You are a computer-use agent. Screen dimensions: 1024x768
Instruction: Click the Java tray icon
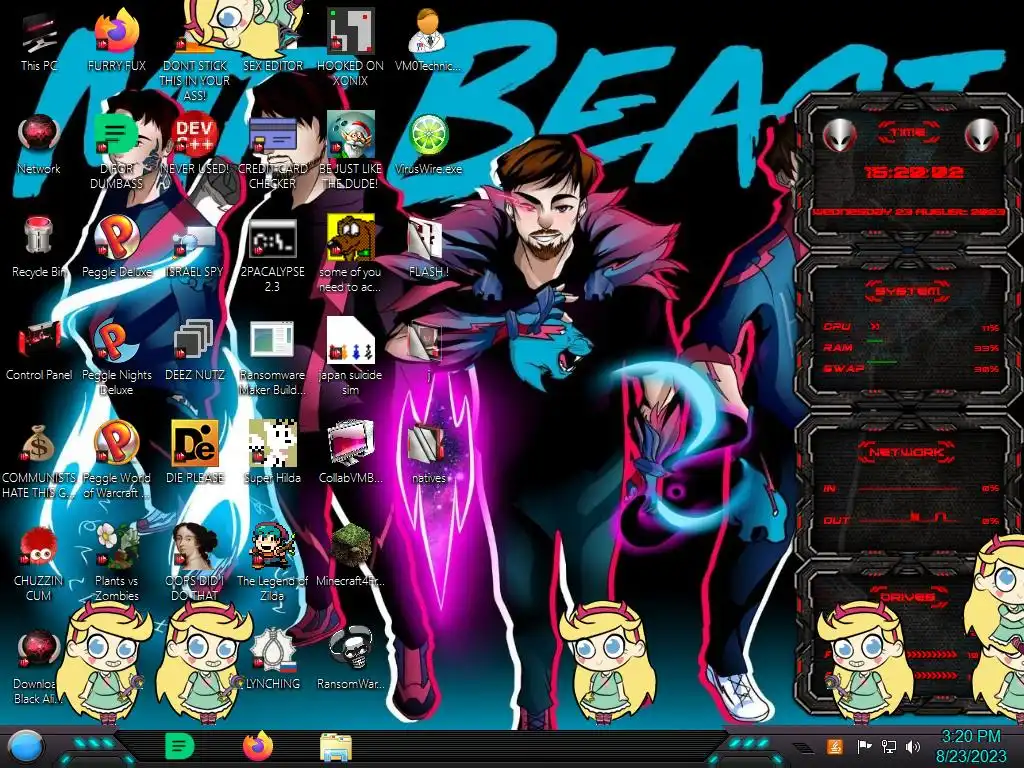(835, 746)
